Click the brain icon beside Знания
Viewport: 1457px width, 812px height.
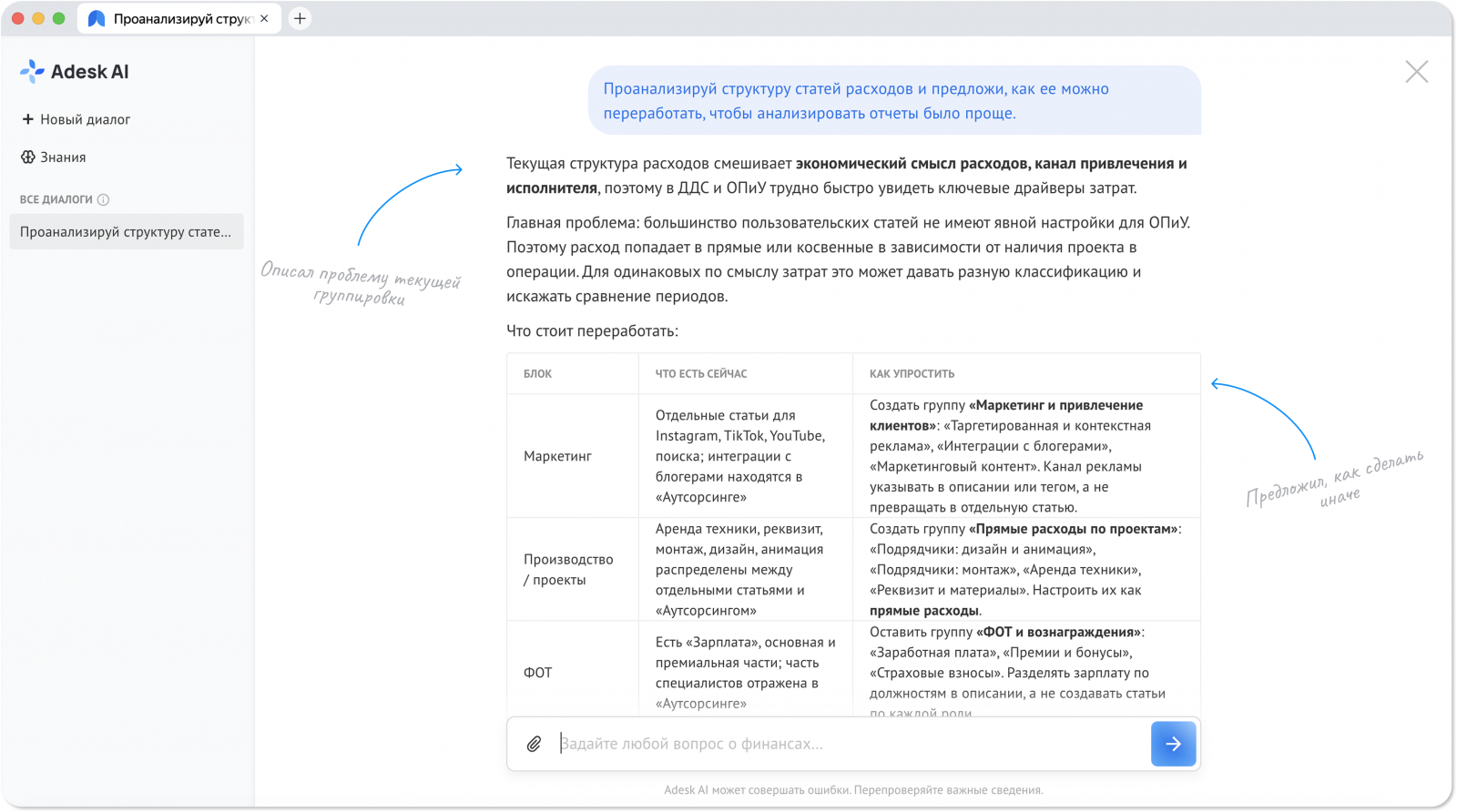pyautogui.click(x=28, y=157)
